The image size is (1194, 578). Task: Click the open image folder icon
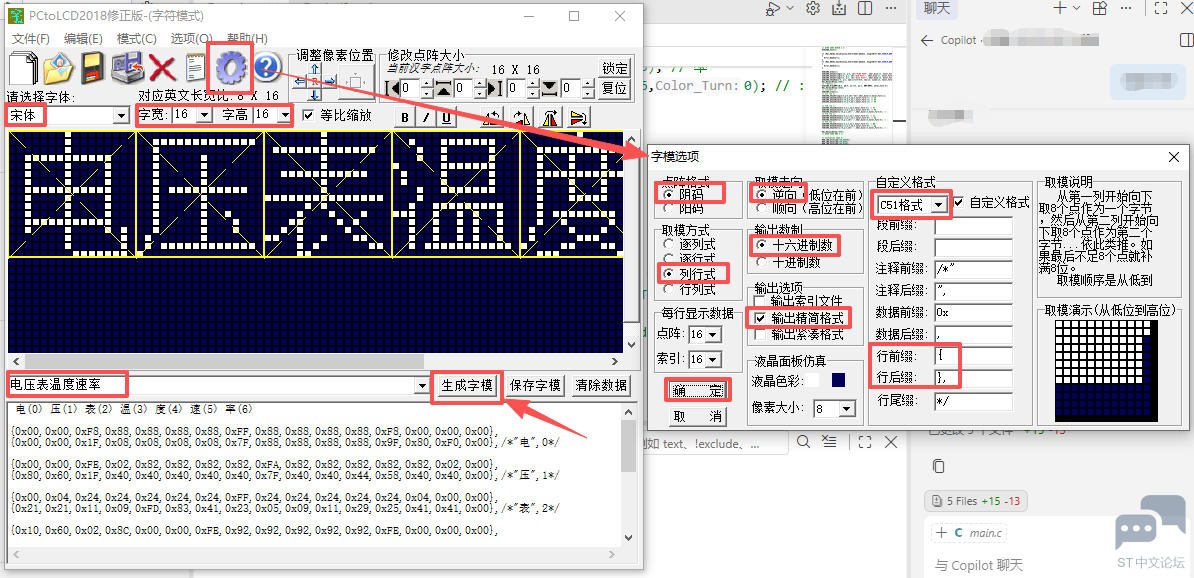[x=58, y=68]
